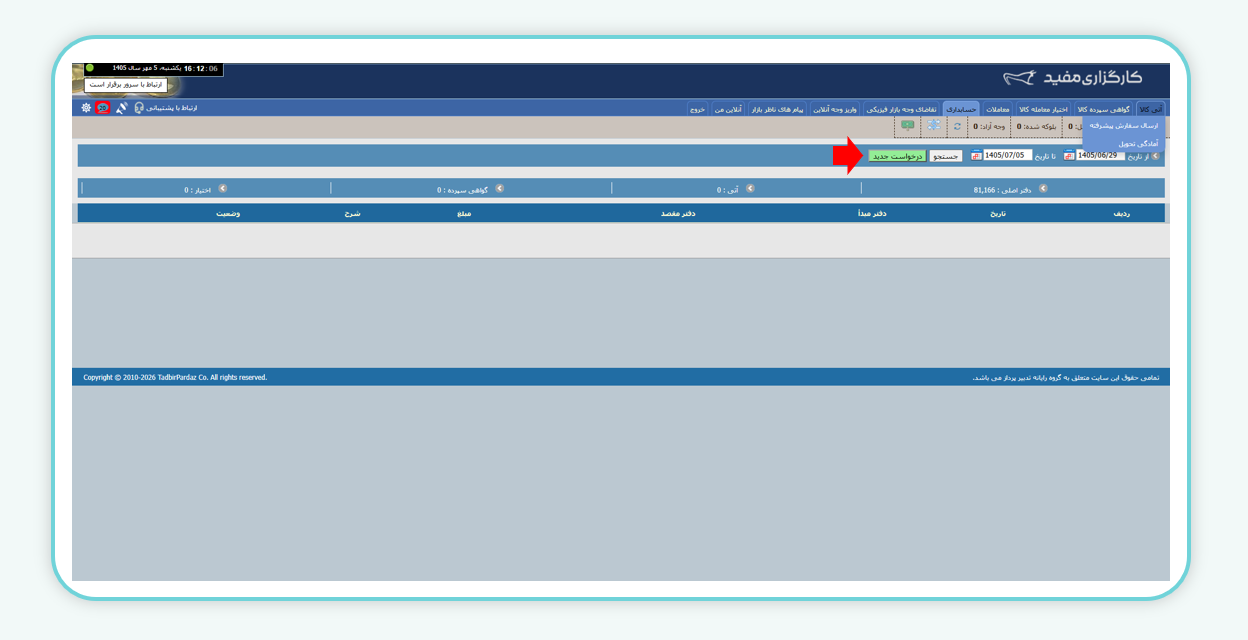The width and height of the screenshot is (1248, 640).
Task: Open calendar for از تاریخ date
Action: click(x=1069, y=155)
